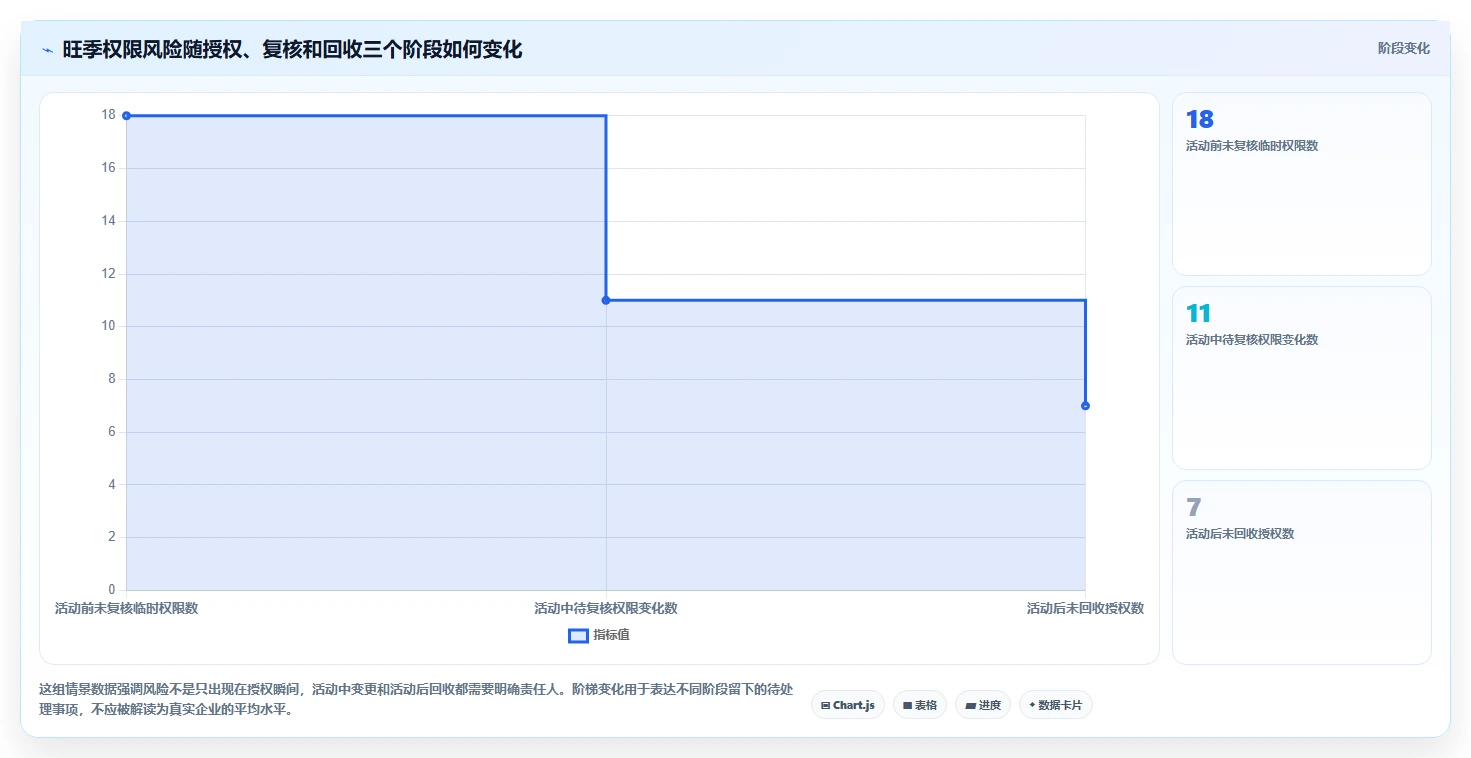Screen dimensions: 1471x758
Task: Click the trend icon beside the page title
Action: [48, 50]
